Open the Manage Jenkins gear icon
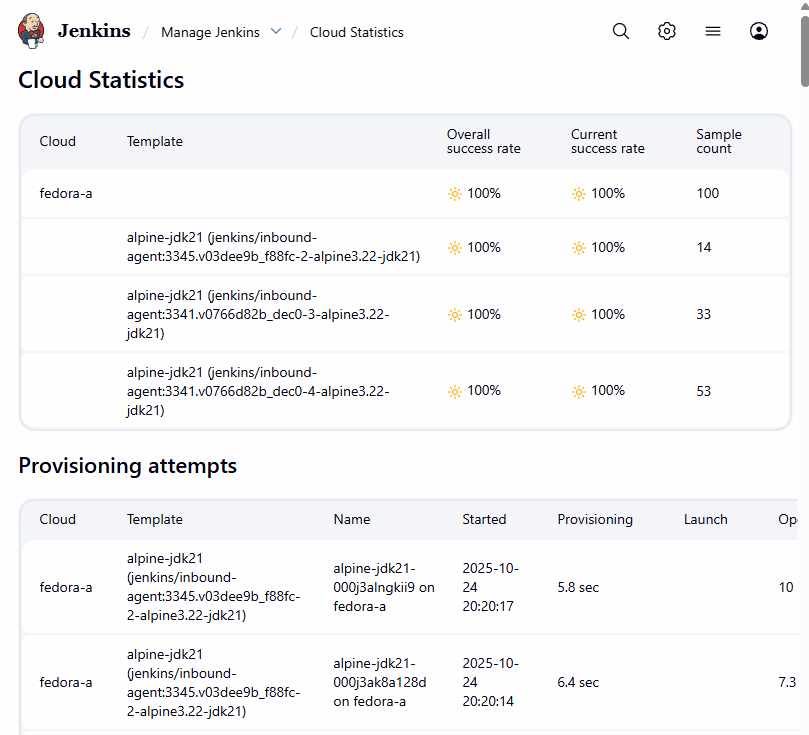 [667, 31]
